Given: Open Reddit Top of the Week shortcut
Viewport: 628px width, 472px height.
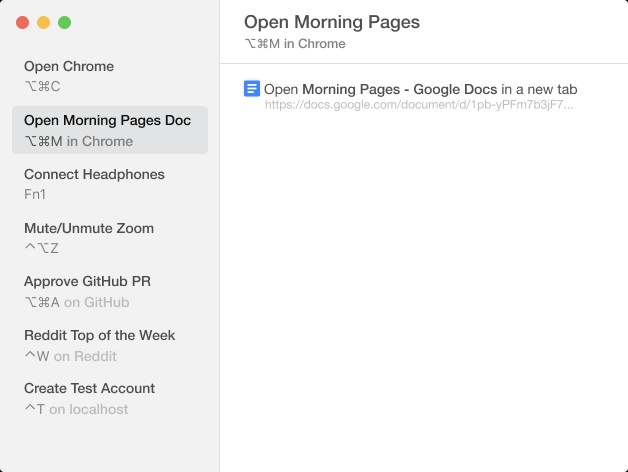Looking at the screenshot, I should point(110,345).
